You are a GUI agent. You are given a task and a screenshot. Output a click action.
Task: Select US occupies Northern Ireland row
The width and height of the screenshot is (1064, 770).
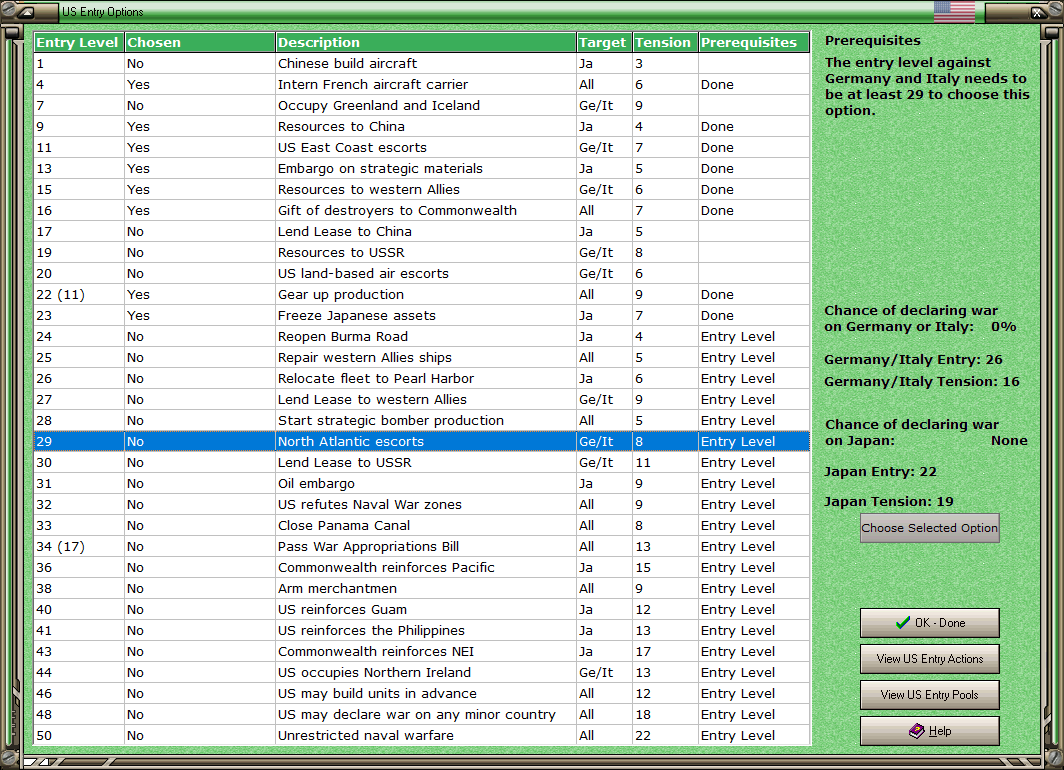click(422, 673)
